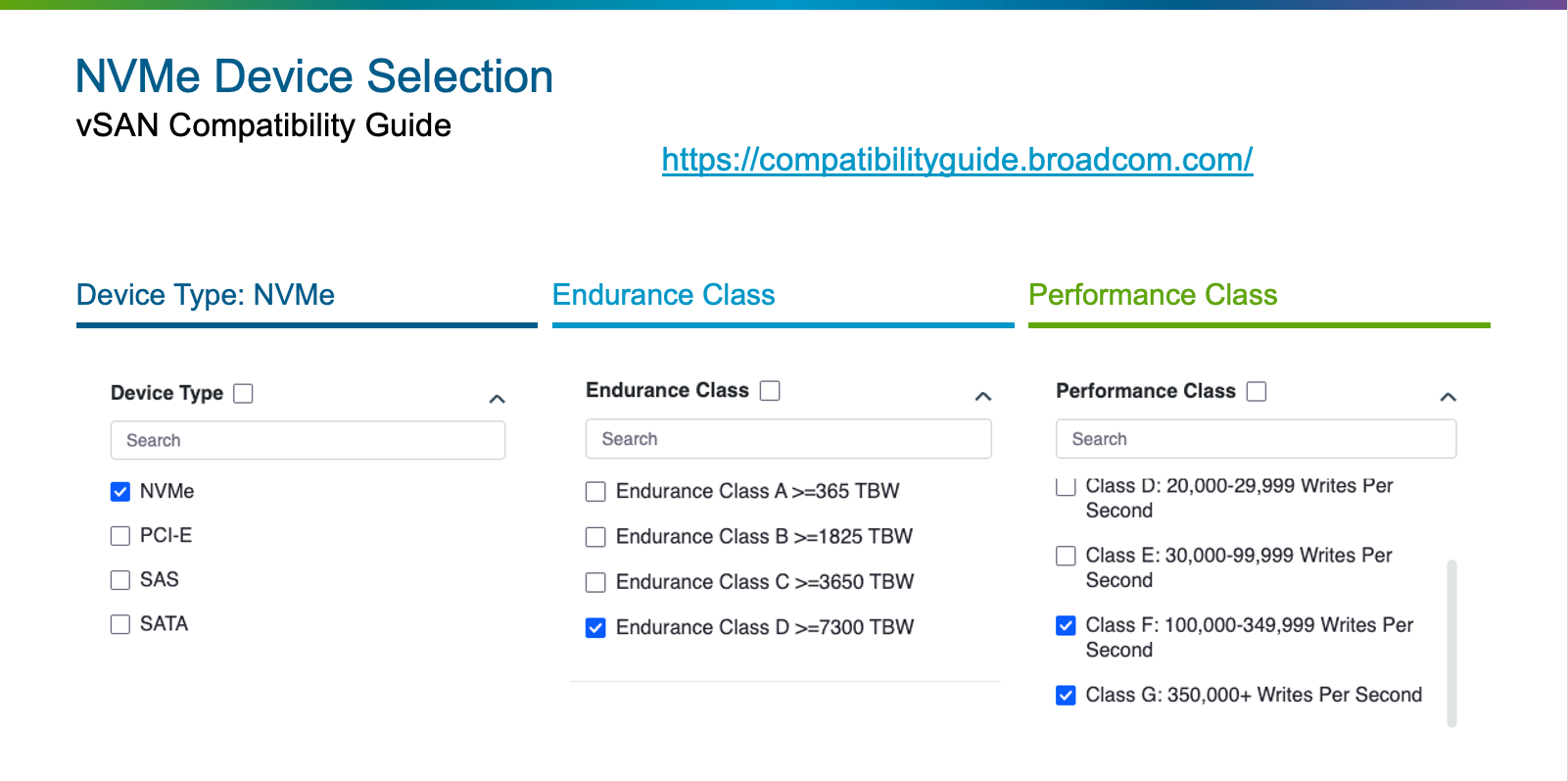Click the Device Type search field
The image size is (1568, 781).
point(308,441)
